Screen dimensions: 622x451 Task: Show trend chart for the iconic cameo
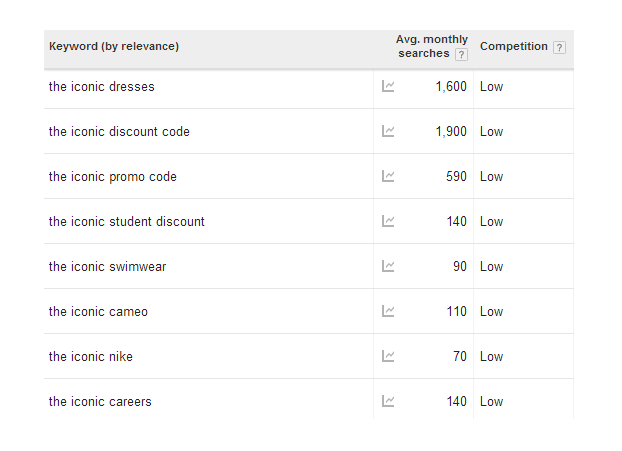(x=388, y=311)
